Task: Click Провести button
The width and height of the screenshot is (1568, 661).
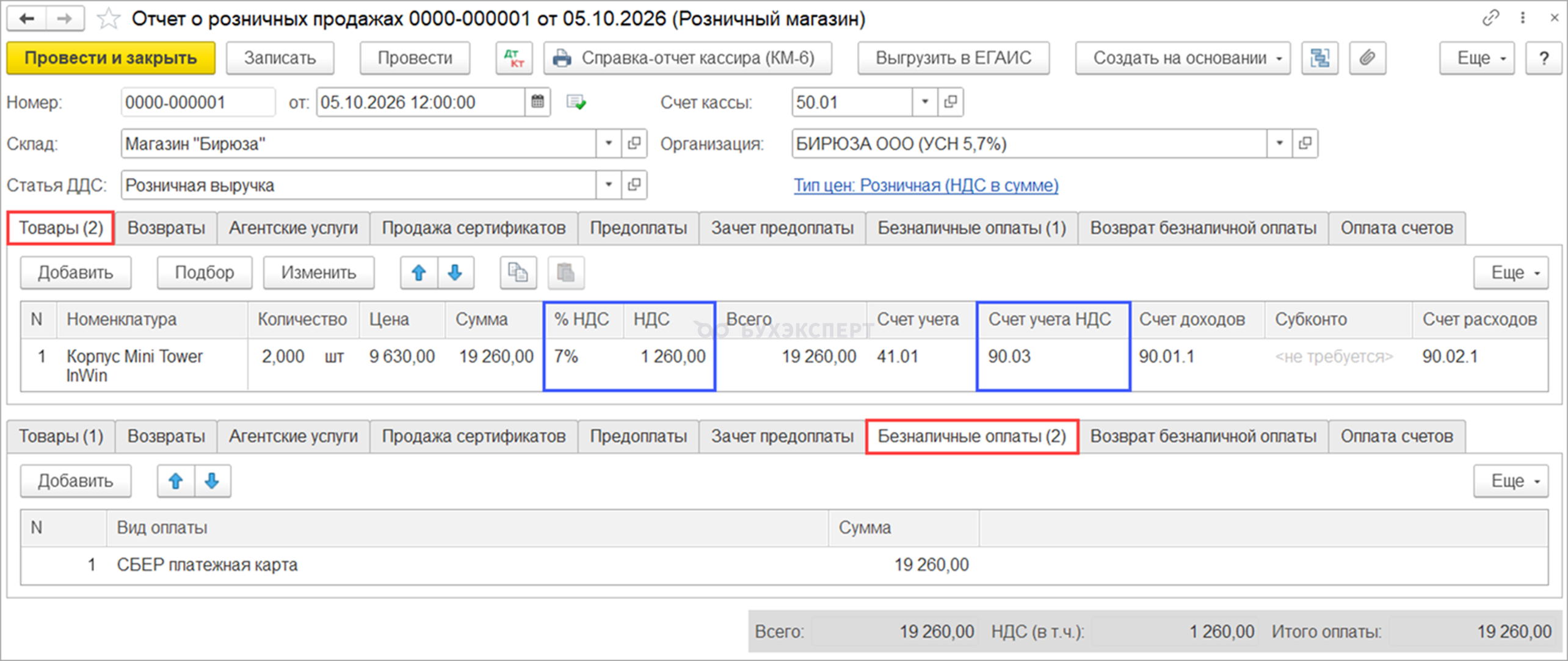Action: (x=415, y=58)
